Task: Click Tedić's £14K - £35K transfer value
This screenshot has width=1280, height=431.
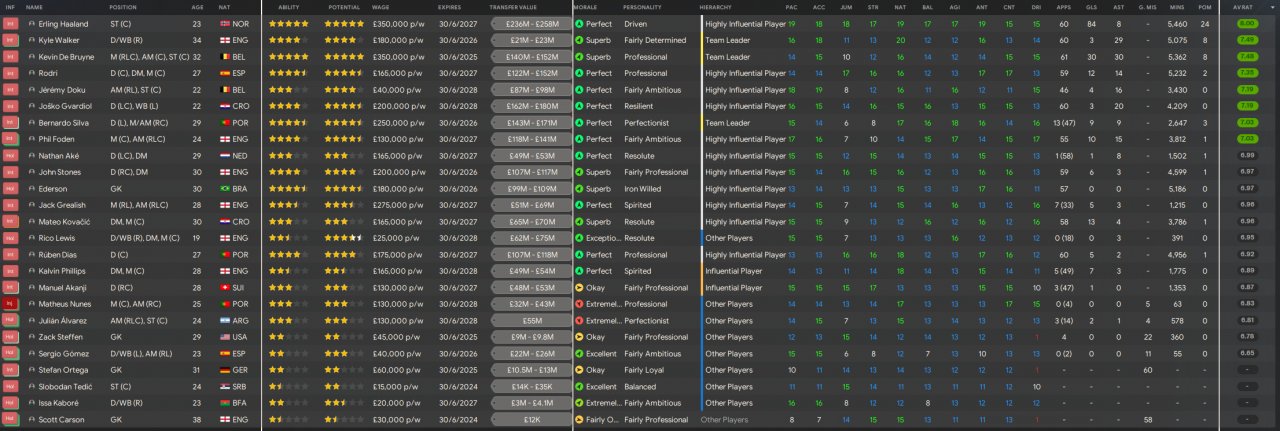Action: pyautogui.click(x=532, y=386)
